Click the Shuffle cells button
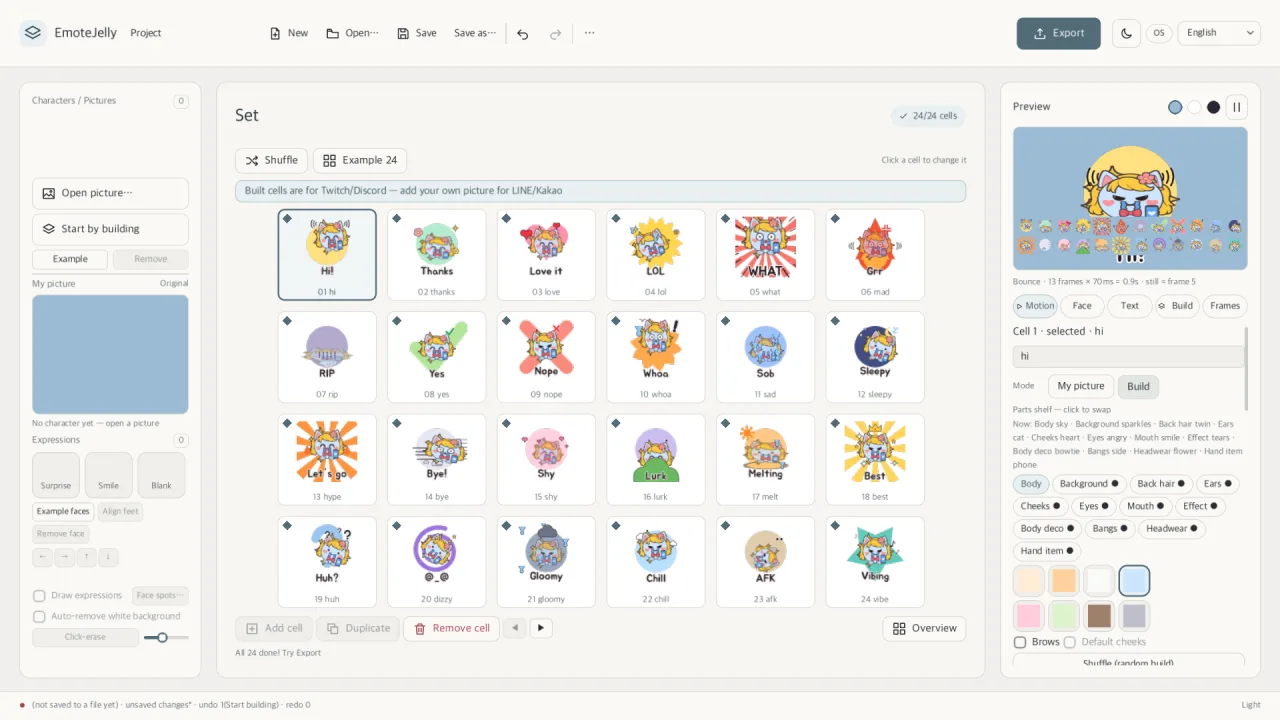This screenshot has height=720, width=1280. pos(271,160)
